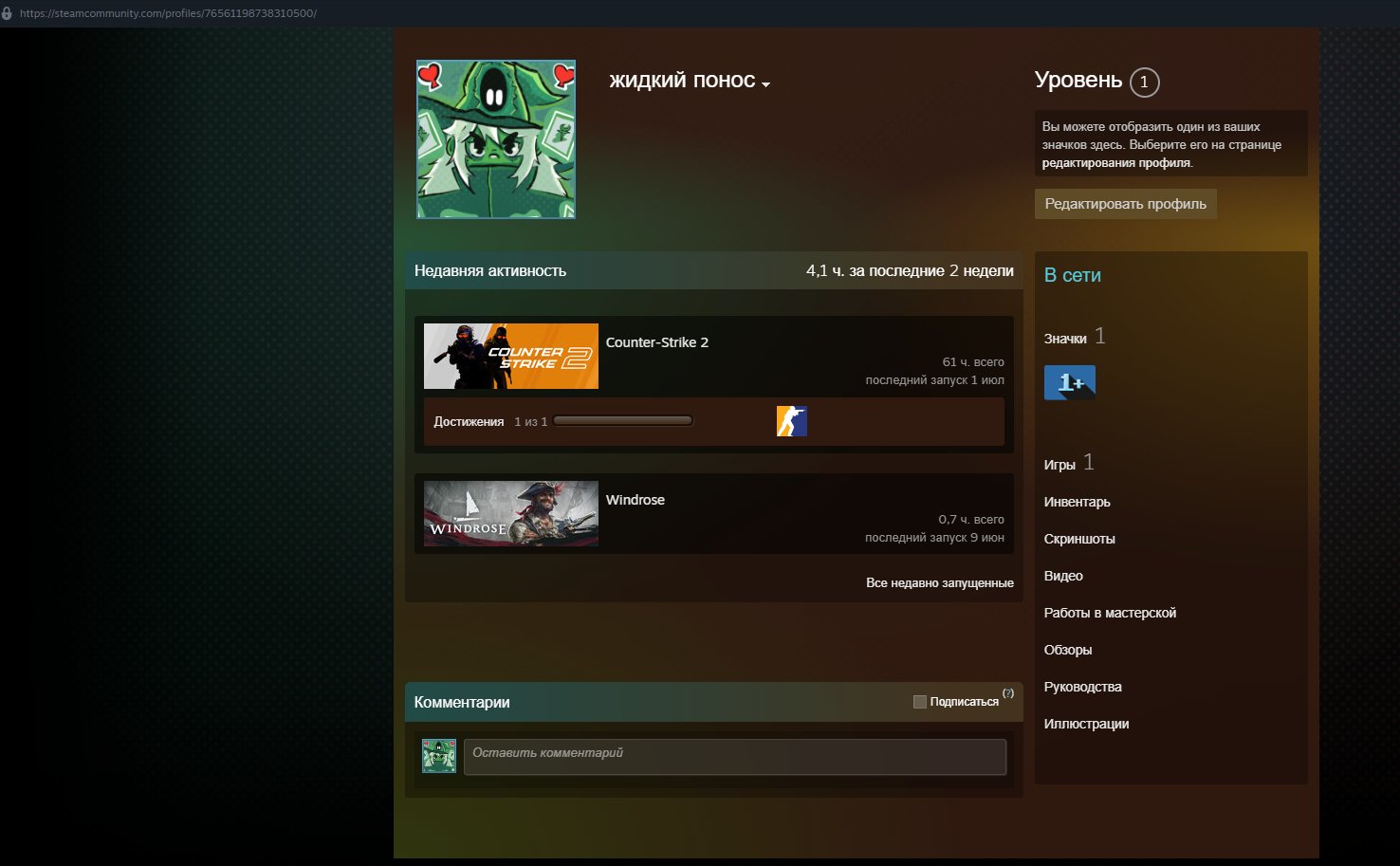The width and height of the screenshot is (1400, 866).
Task: Open the profile editing page link
Action: coord(1115,163)
